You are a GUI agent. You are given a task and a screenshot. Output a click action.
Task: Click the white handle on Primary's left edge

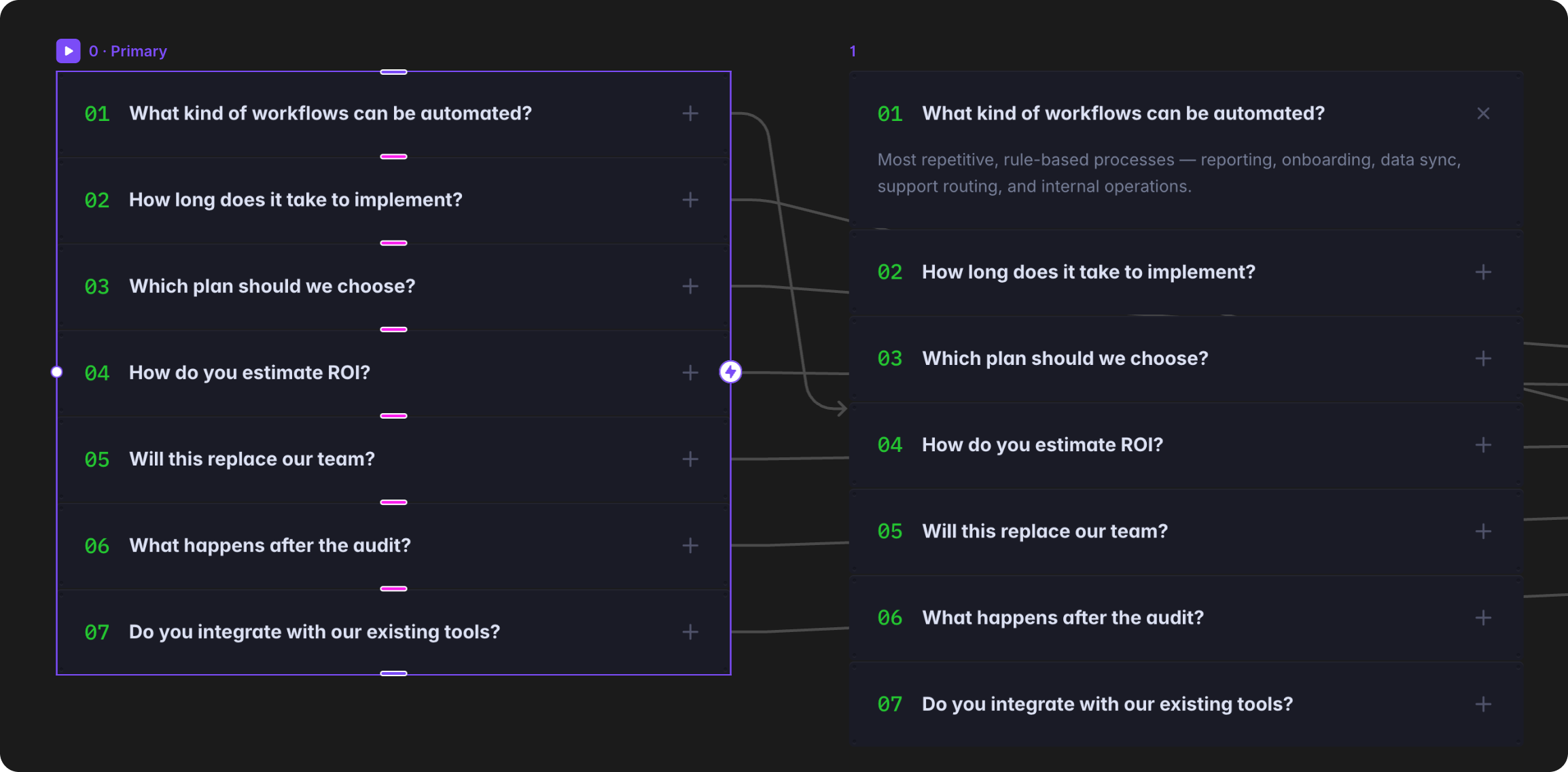click(x=57, y=372)
